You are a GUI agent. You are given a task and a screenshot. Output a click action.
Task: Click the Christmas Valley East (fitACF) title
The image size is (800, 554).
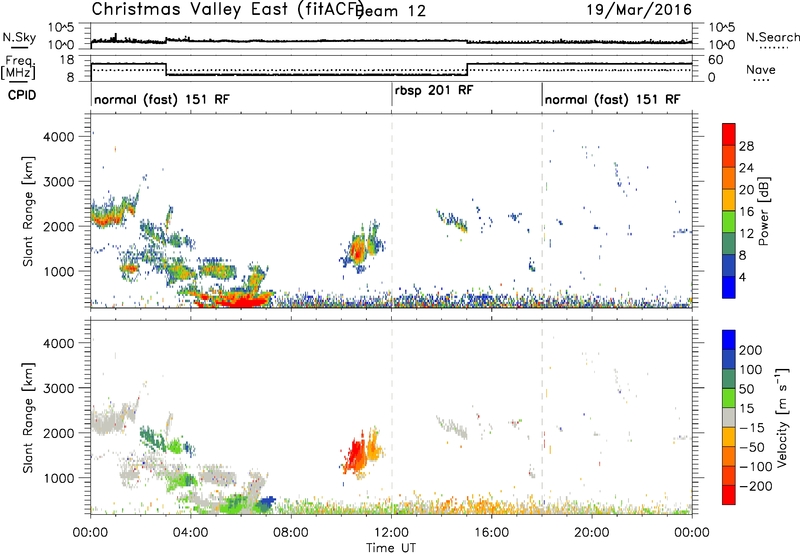pos(228,10)
